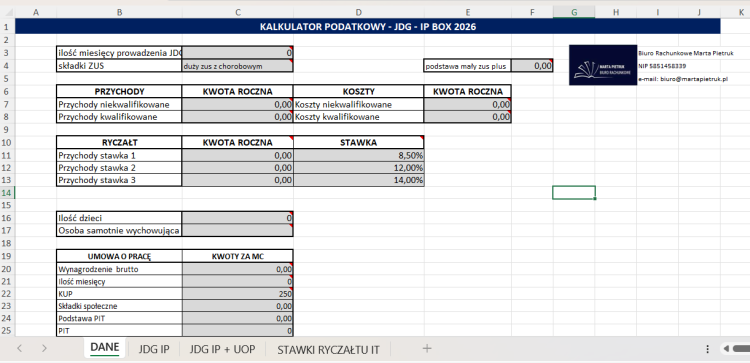
Task: Click podstawa mały zus plus value cell
Action: (532, 66)
